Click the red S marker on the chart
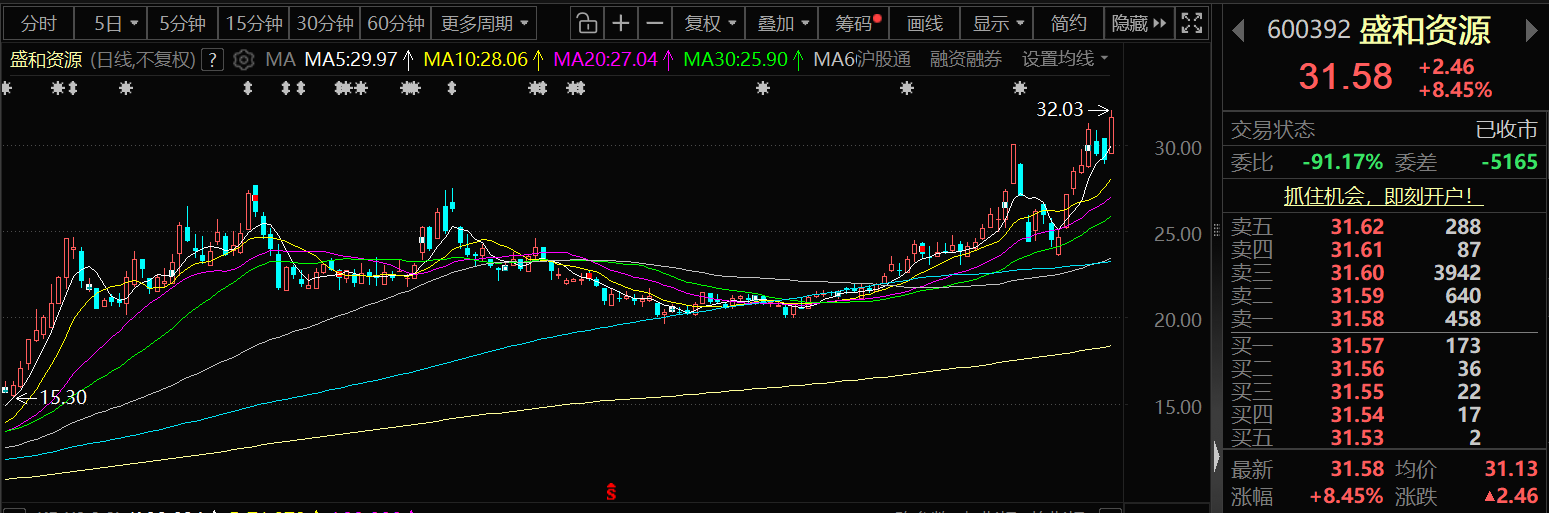The height and width of the screenshot is (513, 1549). 611,492
